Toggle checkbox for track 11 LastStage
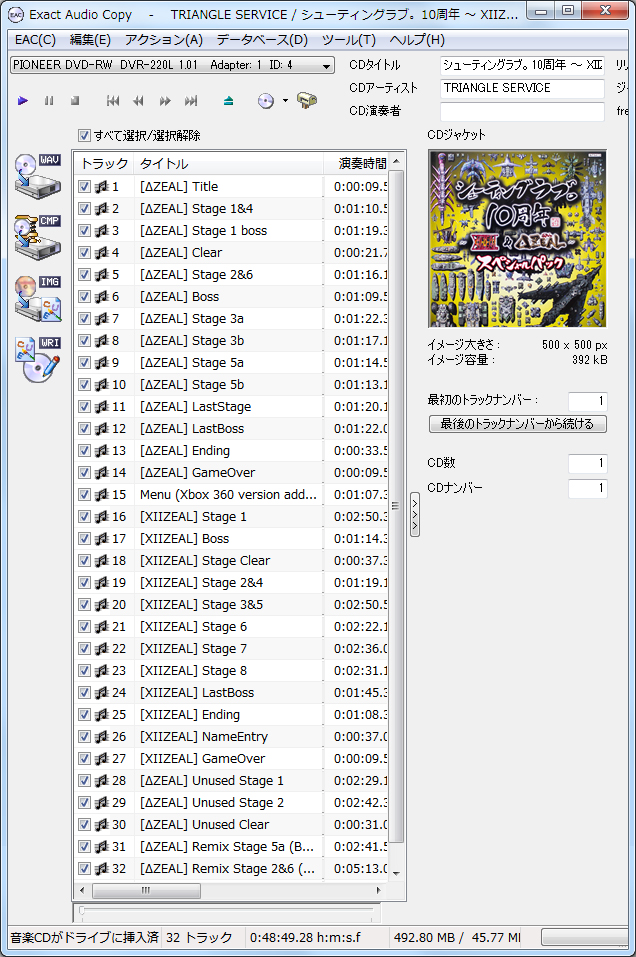636x957 pixels. [x=84, y=406]
